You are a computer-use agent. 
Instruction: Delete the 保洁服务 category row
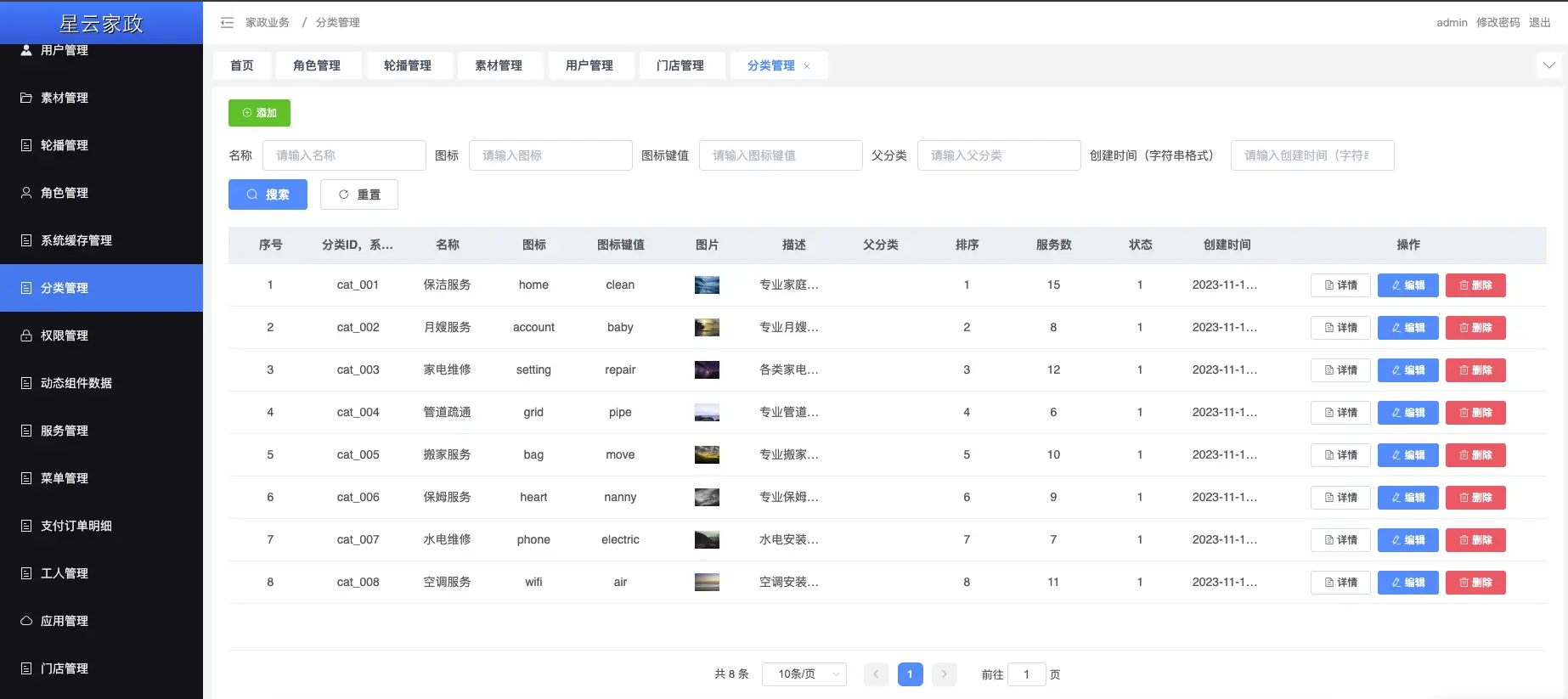1475,285
